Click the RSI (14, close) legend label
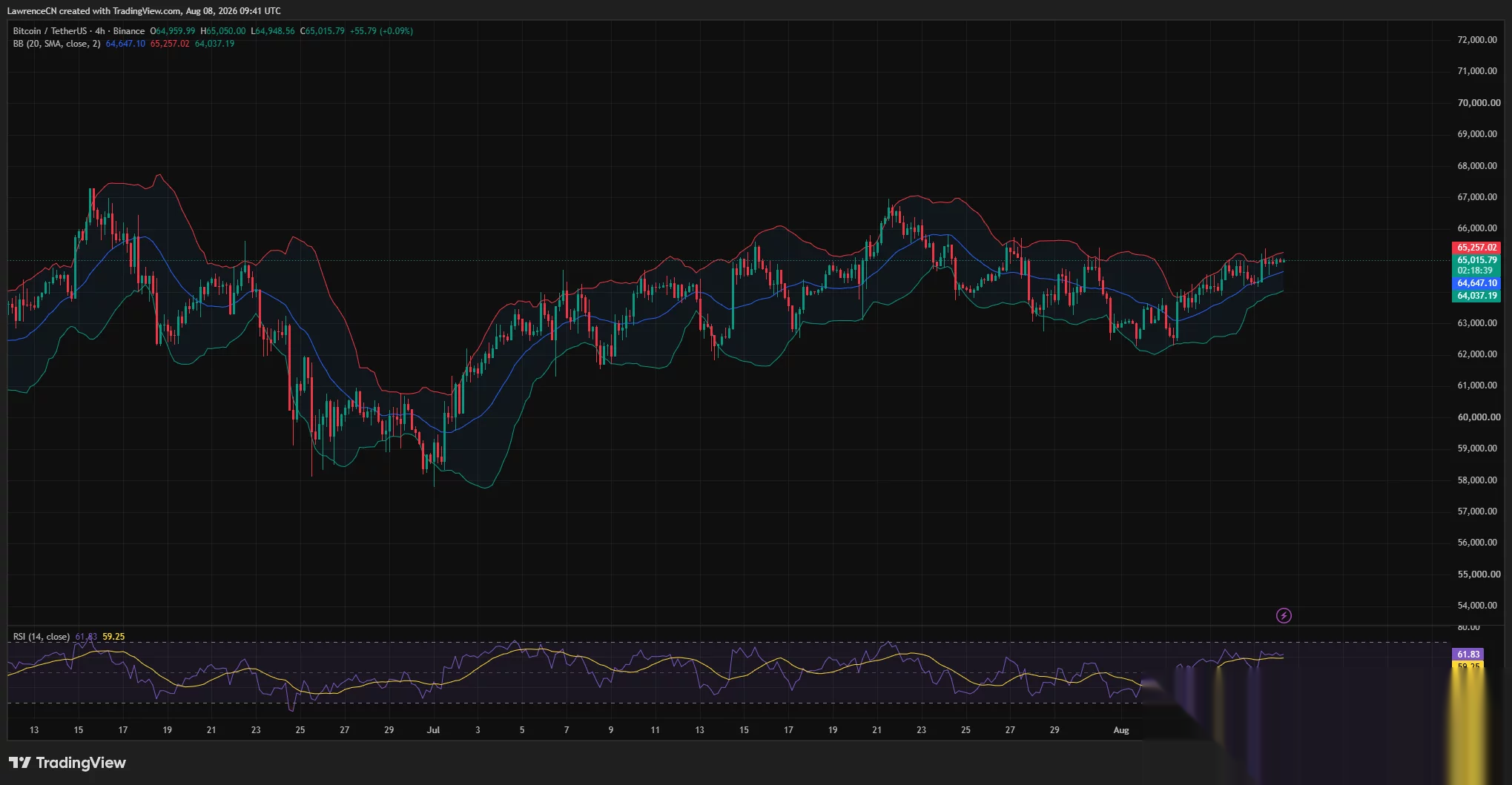The width and height of the screenshot is (1512, 785). tap(42, 637)
